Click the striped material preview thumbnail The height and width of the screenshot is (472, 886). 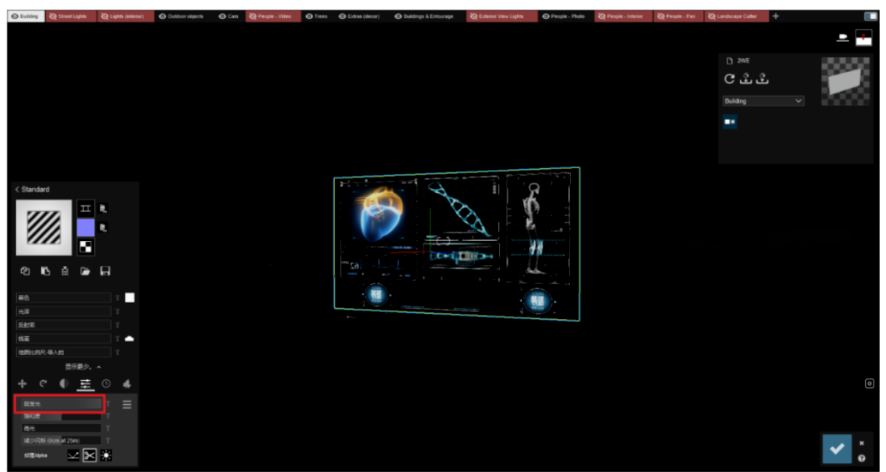[x=44, y=227]
